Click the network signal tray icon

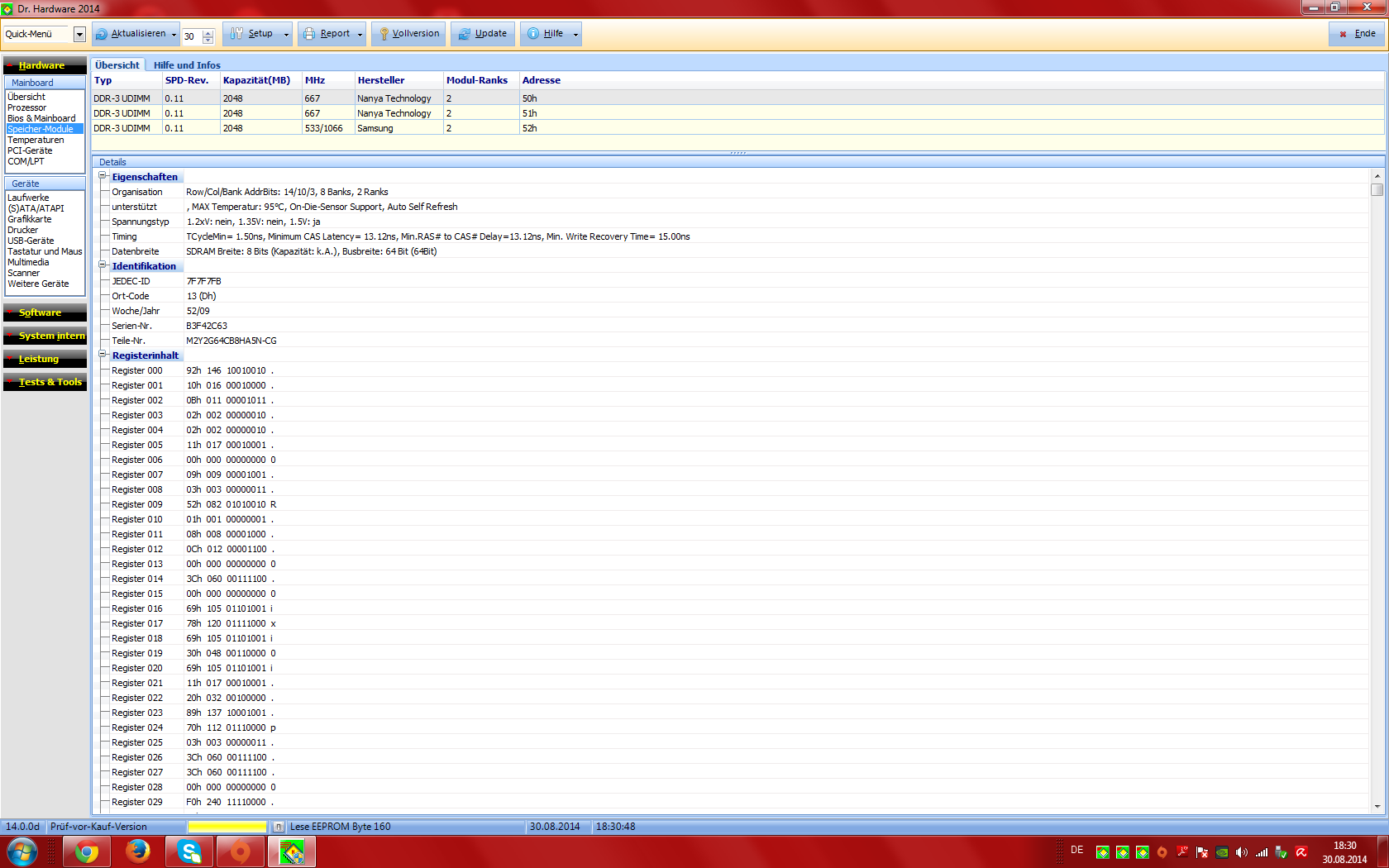(x=1262, y=852)
